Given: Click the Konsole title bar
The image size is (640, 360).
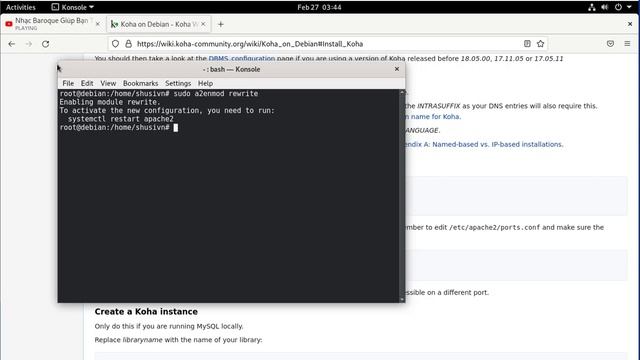Looking at the screenshot, I should click(x=231, y=69).
